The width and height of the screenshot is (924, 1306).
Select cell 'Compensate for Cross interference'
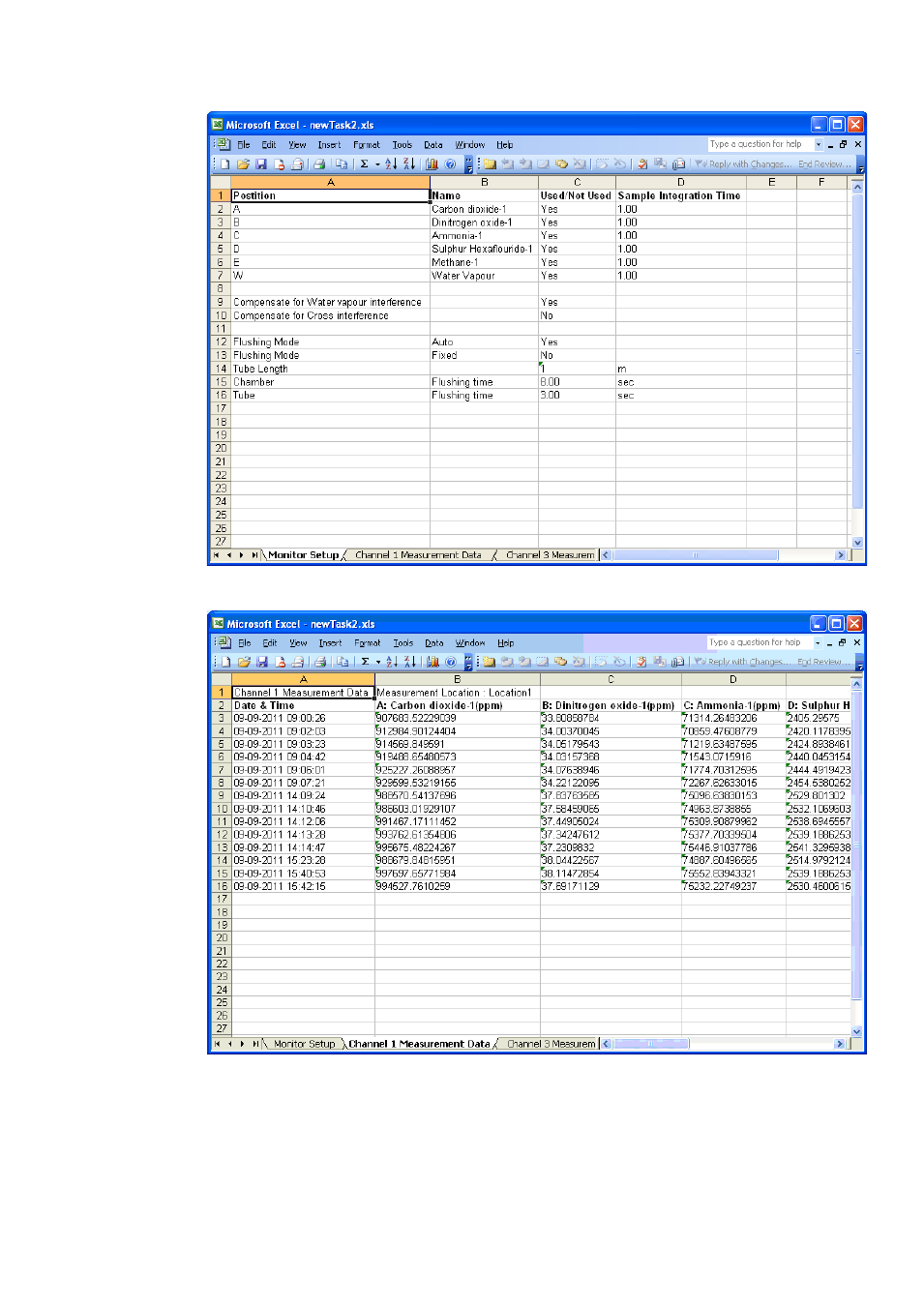point(330,315)
